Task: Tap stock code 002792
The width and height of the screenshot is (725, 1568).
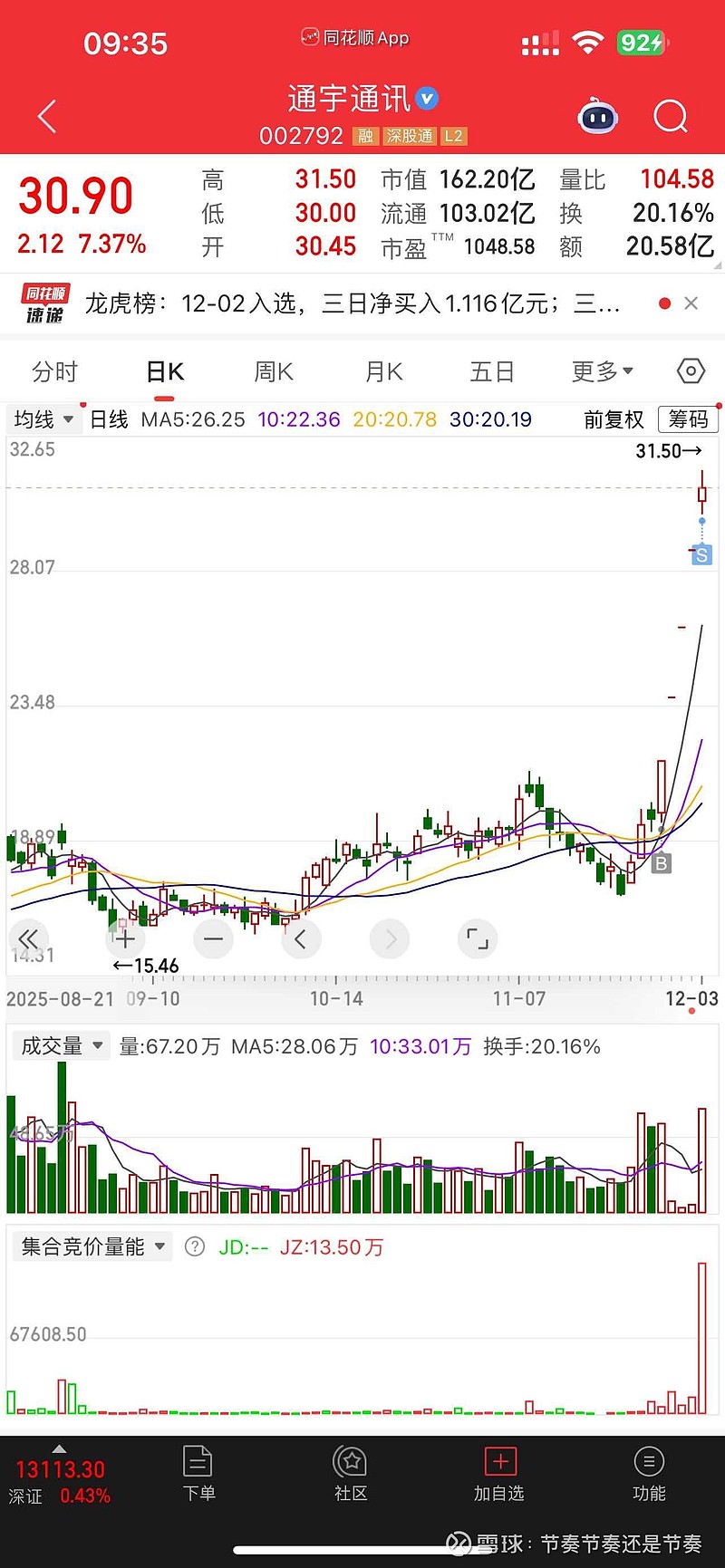Action: 301,136
